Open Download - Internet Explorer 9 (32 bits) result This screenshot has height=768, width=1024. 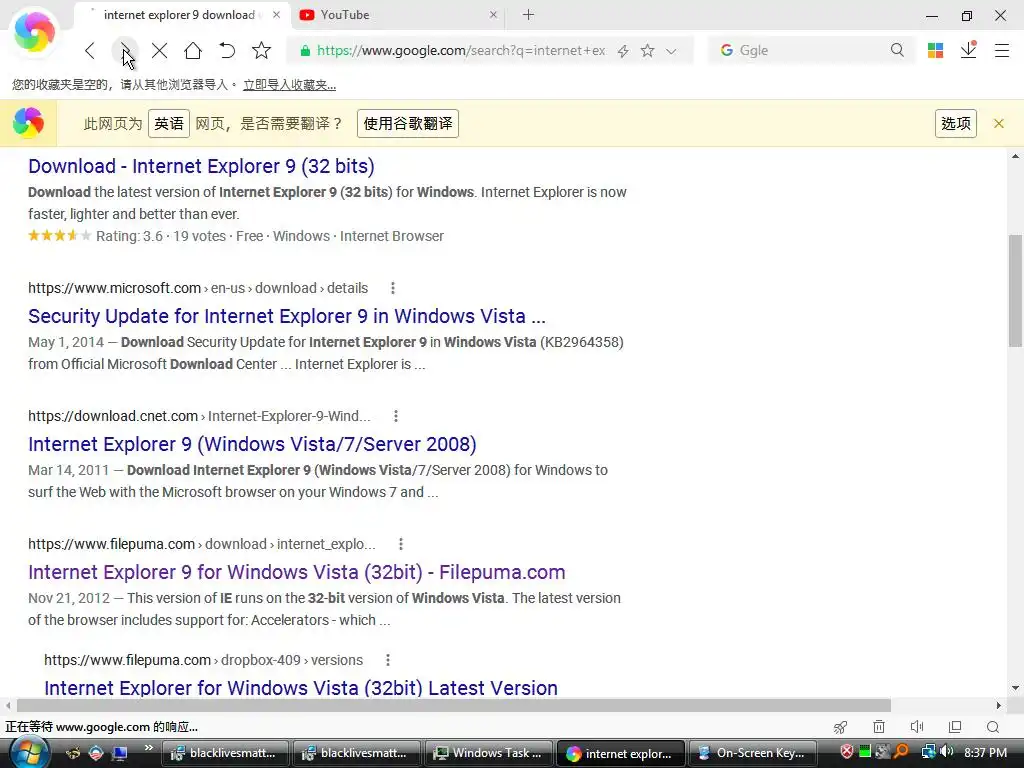click(x=201, y=166)
